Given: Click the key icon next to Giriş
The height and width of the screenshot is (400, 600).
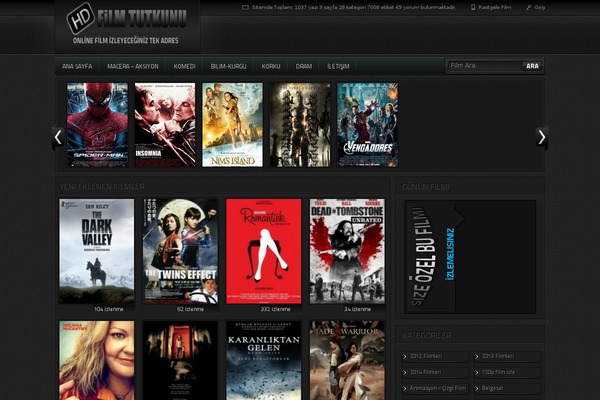Looking at the screenshot, I should point(529,7).
